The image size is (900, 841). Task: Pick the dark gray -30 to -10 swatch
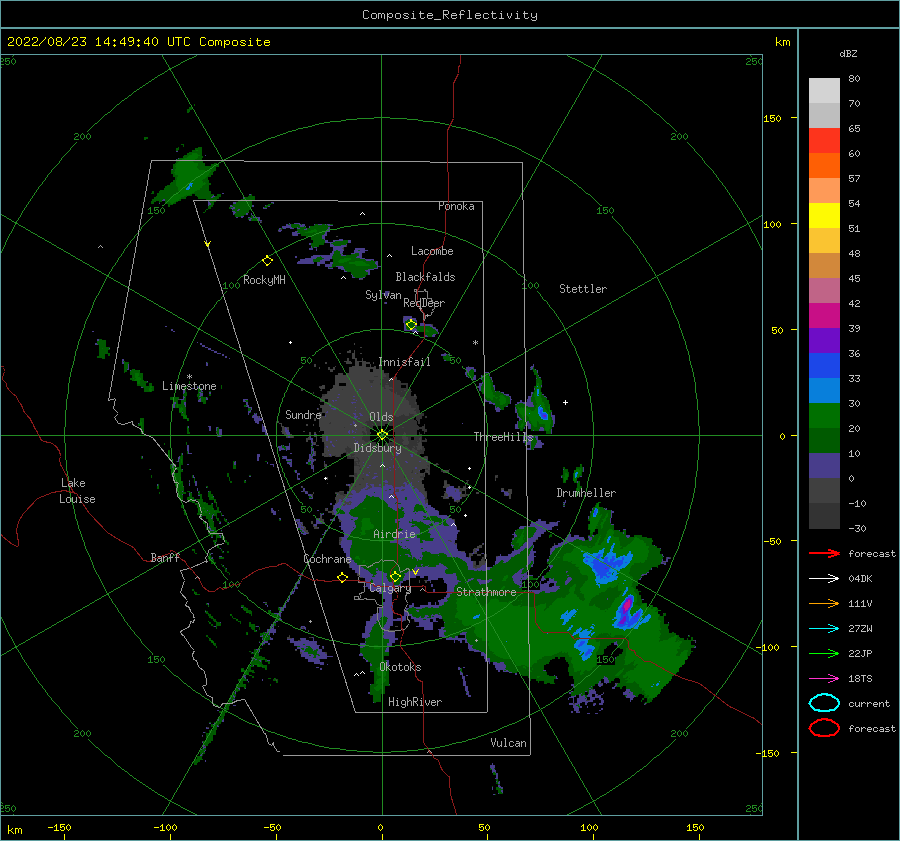824,516
